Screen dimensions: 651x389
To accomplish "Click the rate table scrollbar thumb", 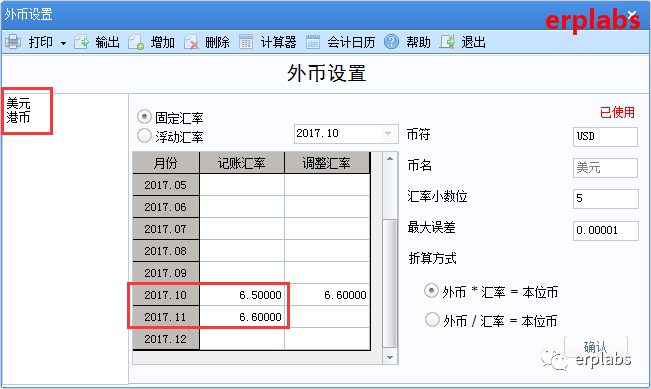I will pos(389,283).
